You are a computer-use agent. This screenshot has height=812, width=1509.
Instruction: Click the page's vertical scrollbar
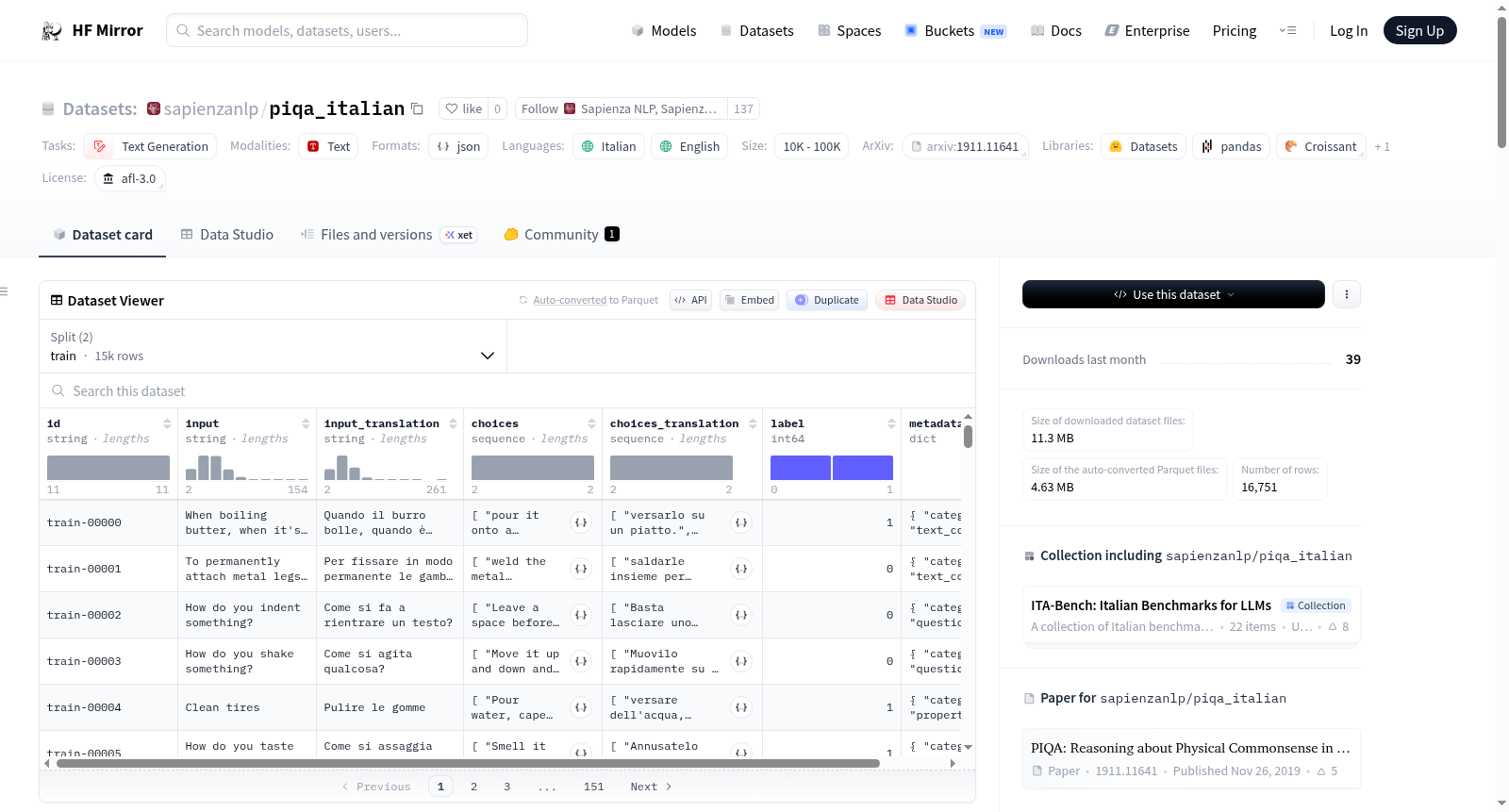click(1501, 83)
